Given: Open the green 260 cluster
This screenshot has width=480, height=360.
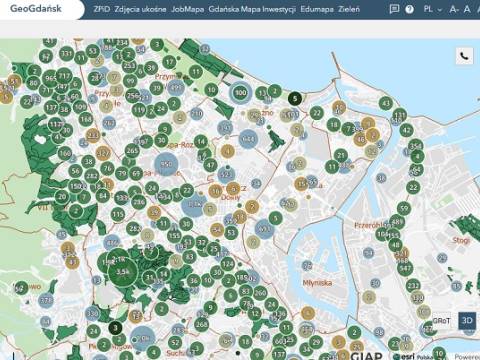Looking at the screenshot, I should 260,293.
